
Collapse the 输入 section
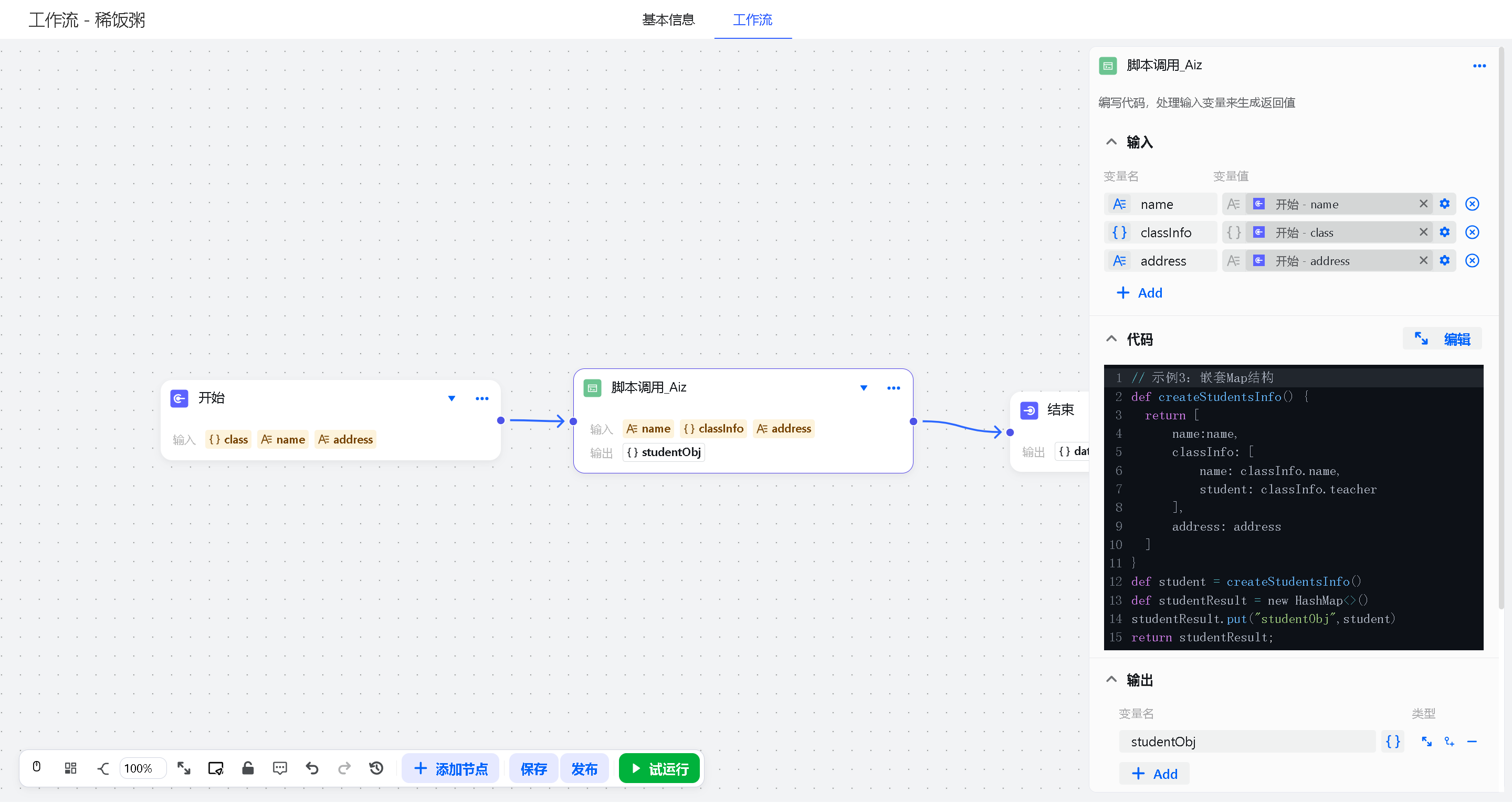coord(1111,142)
